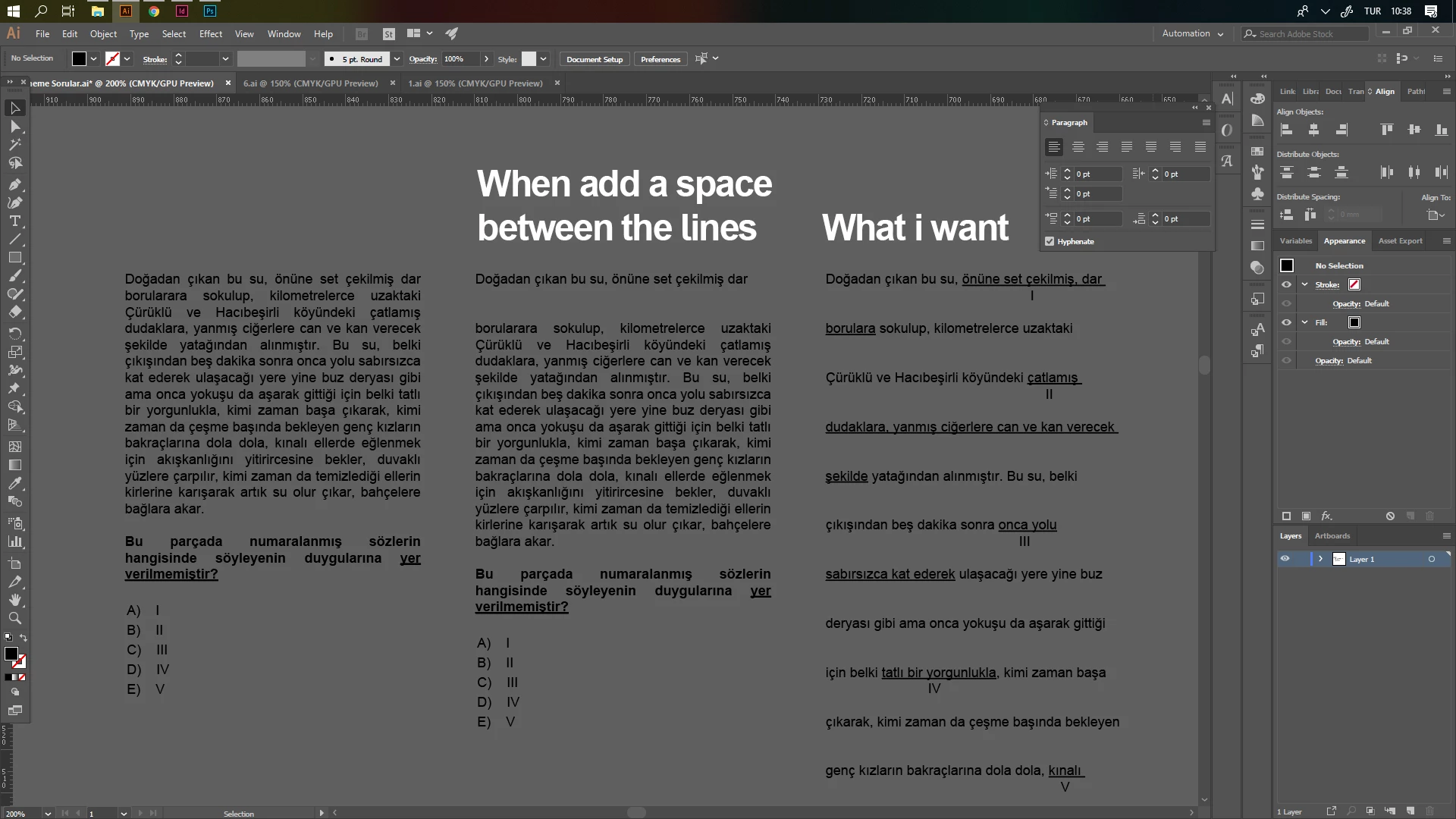Hide Layer 1 using eye icon
Image resolution: width=1456 pixels, height=819 pixels.
coord(1285,559)
